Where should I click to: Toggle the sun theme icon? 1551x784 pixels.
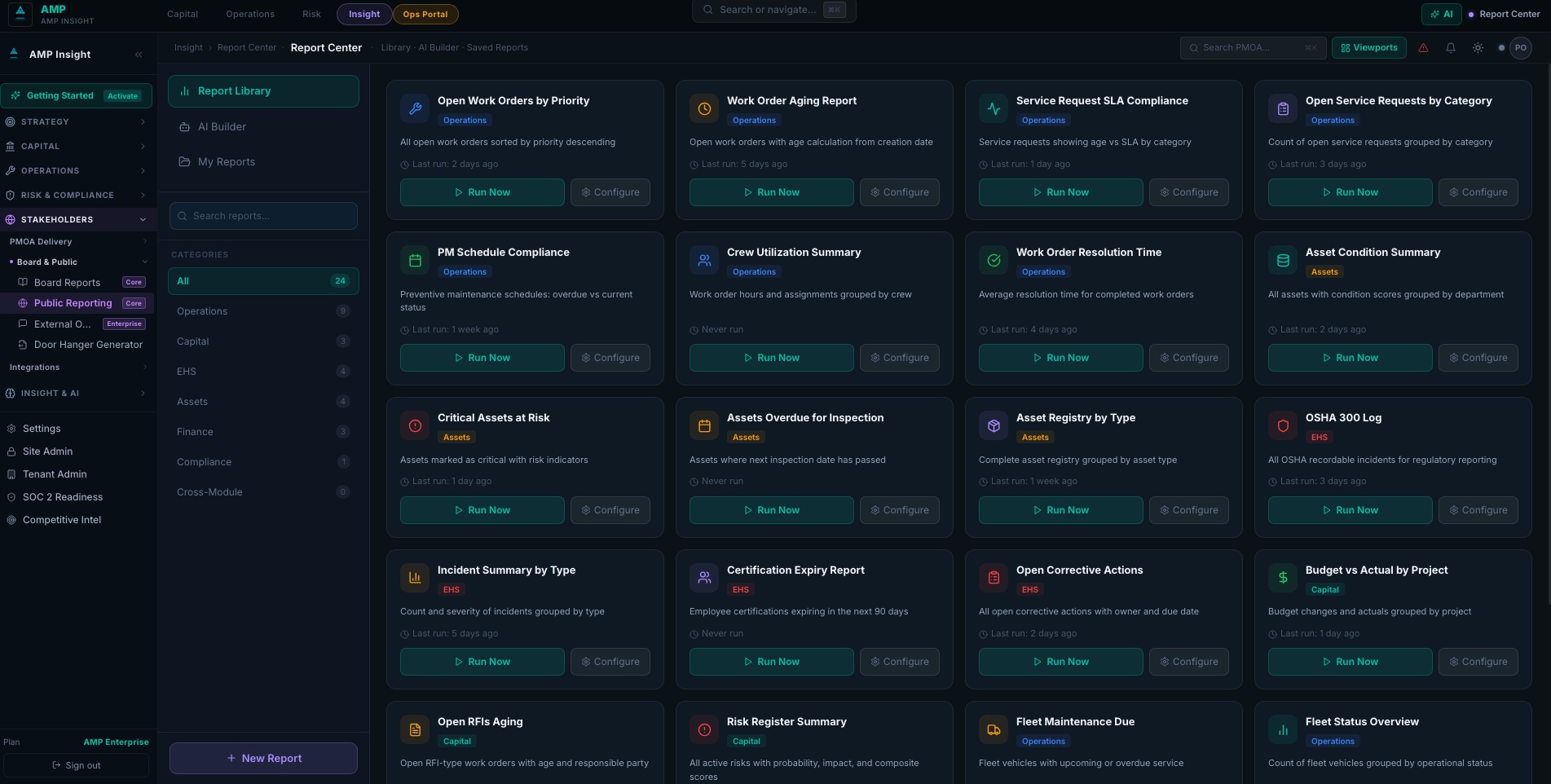click(1478, 48)
